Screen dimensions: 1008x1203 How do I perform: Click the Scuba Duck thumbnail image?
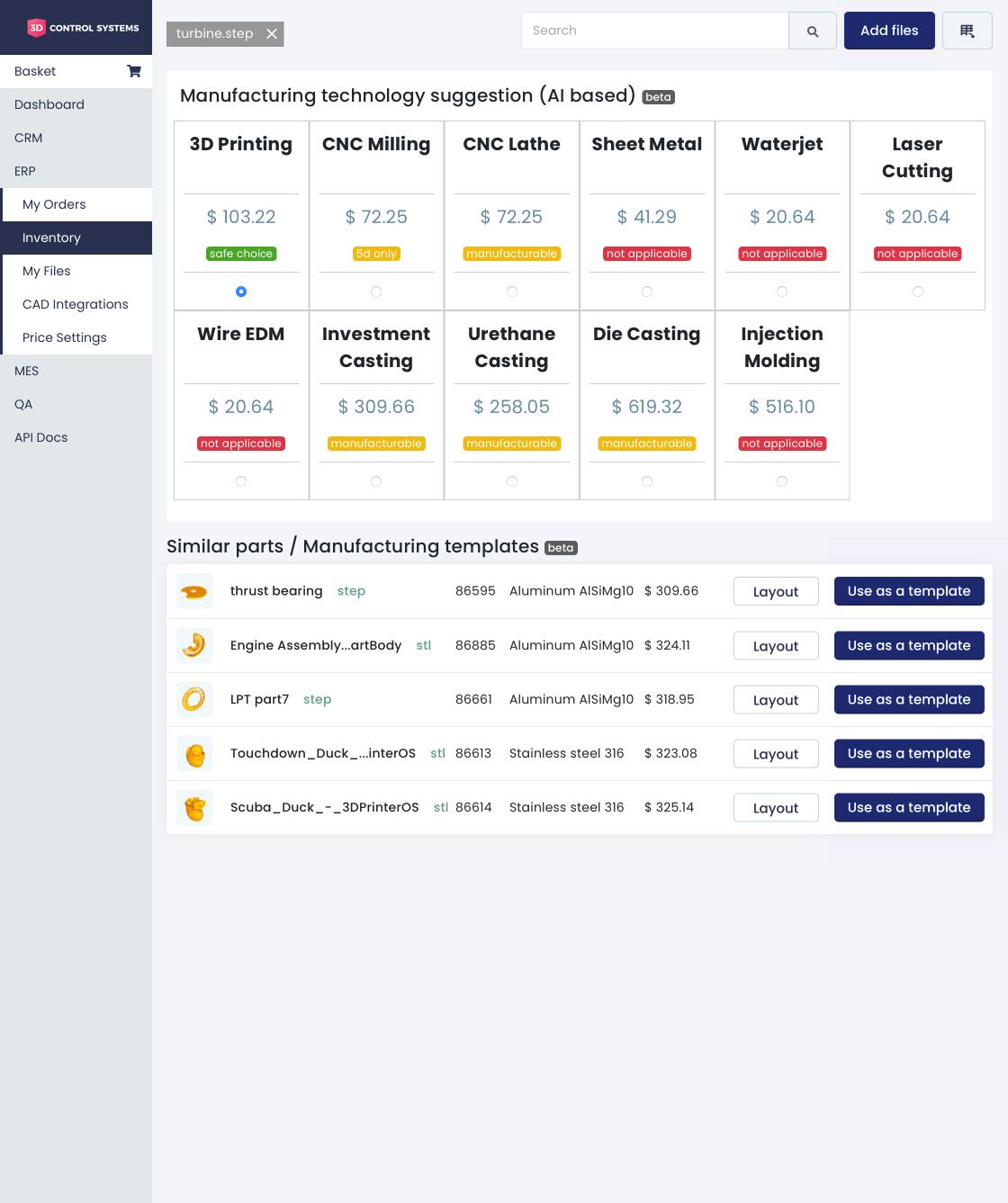pyautogui.click(x=194, y=807)
